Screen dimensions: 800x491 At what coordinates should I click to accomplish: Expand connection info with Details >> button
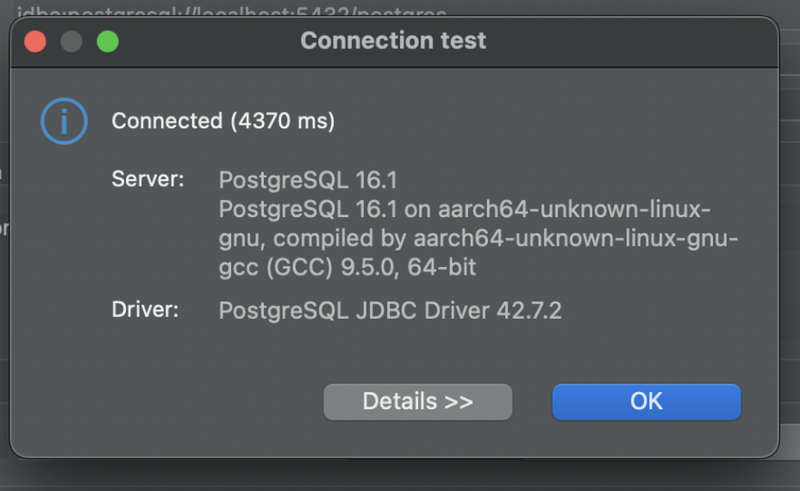pyautogui.click(x=417, y=402)
